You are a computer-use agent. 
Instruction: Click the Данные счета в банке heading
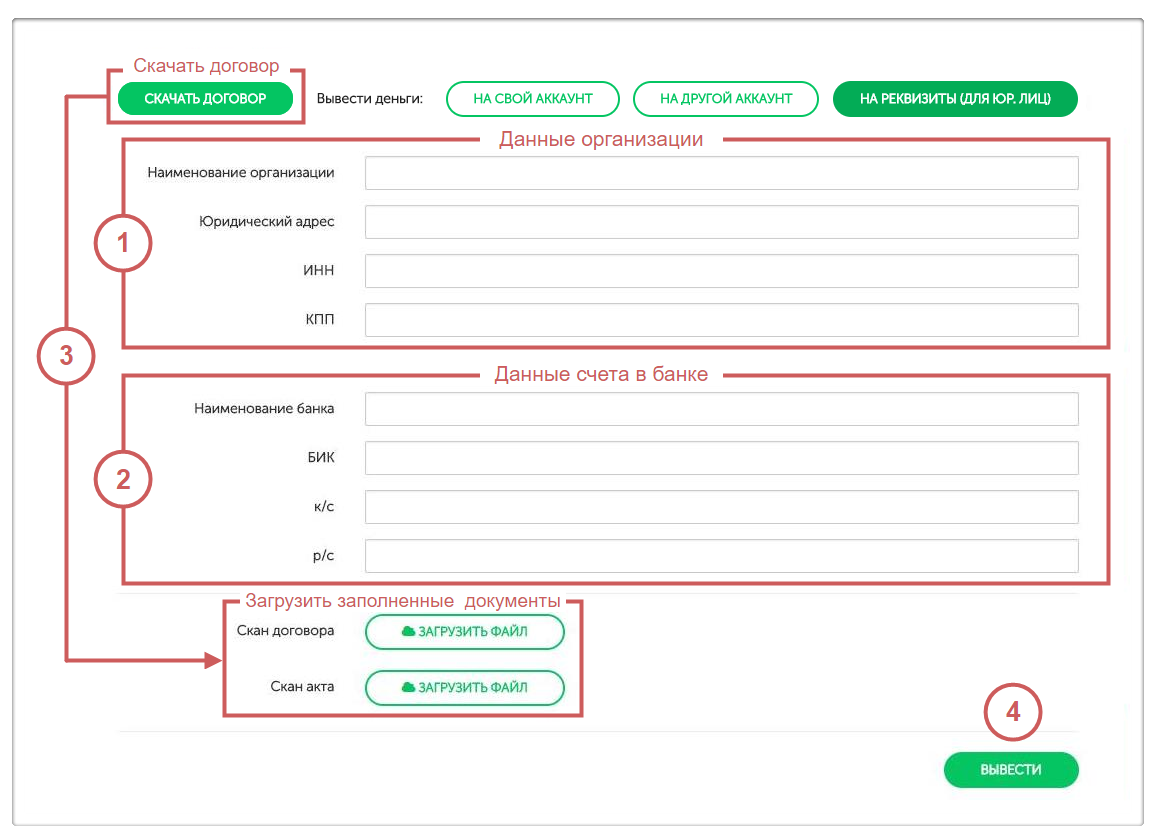pyautogui.click(x=601, y=375)
